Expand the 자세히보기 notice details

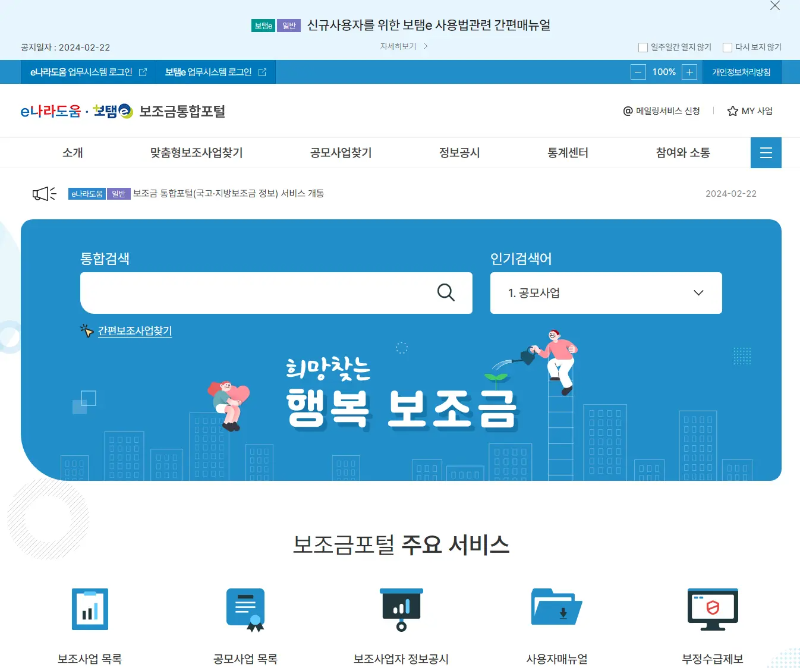pyautogui.click(x=398, y=47)
